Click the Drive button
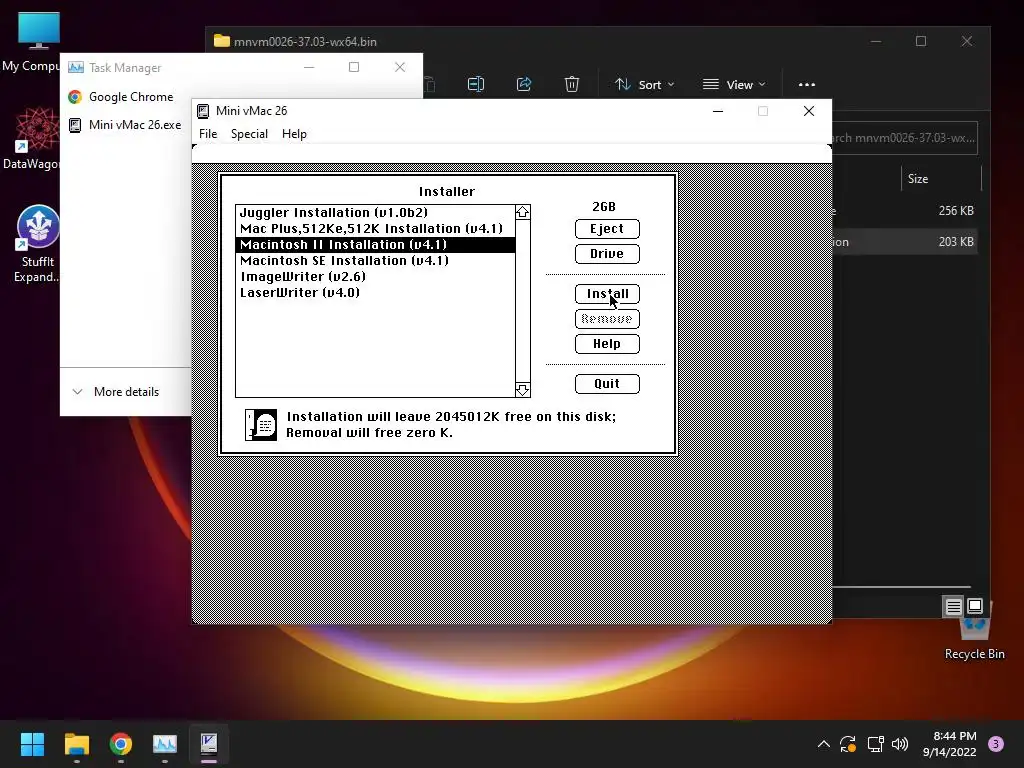The image size is (1024, 768). click(607, 253)
